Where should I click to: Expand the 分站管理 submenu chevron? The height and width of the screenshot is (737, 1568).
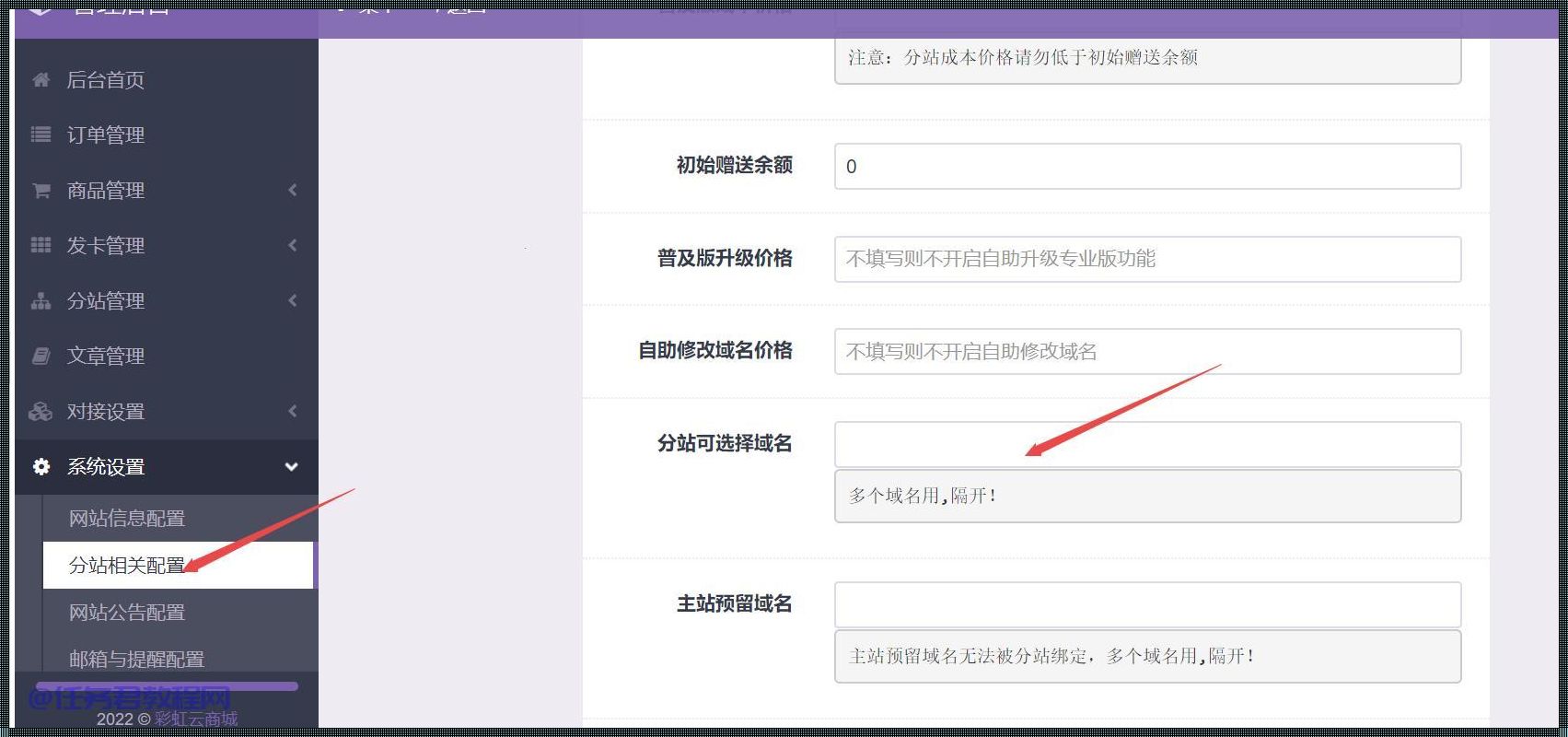click(293, 300)
